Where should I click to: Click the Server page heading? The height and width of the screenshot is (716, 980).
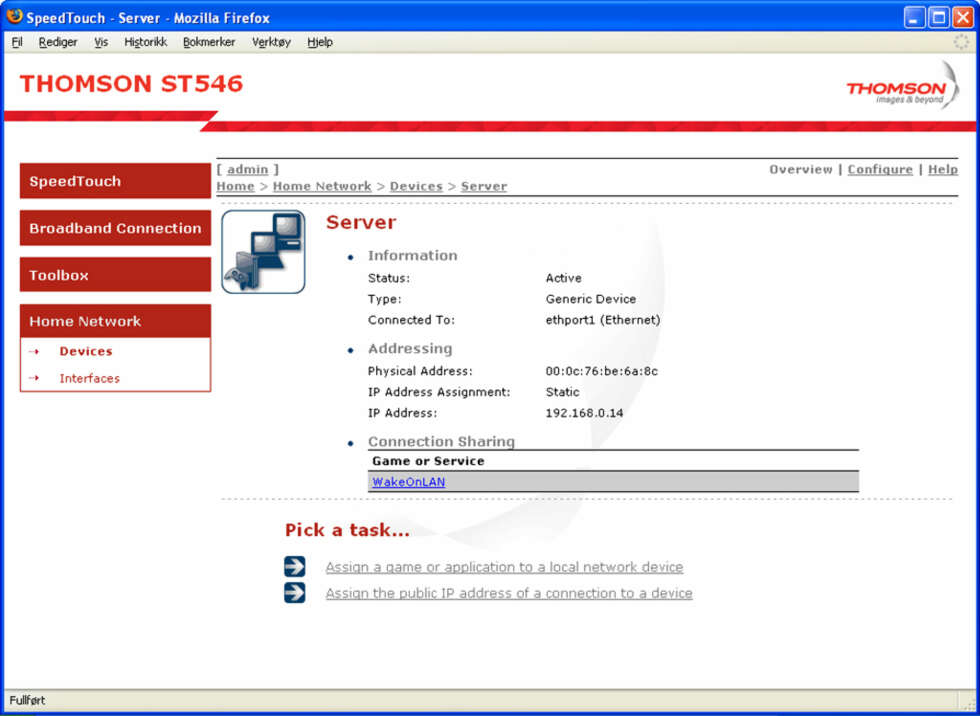[361, 222]
